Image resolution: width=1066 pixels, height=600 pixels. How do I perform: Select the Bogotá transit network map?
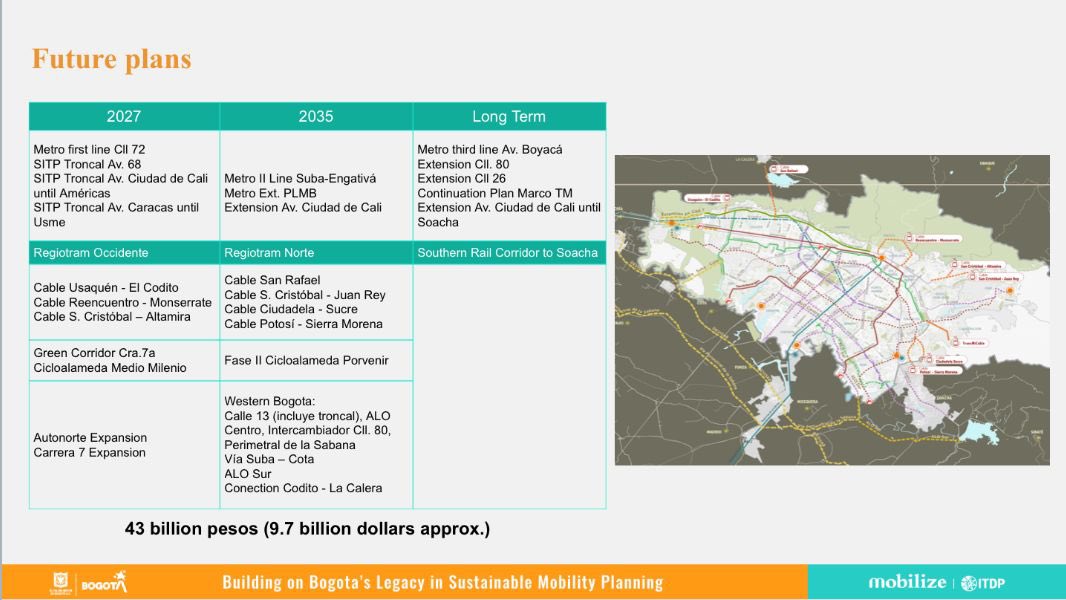(x=832, y=310)
